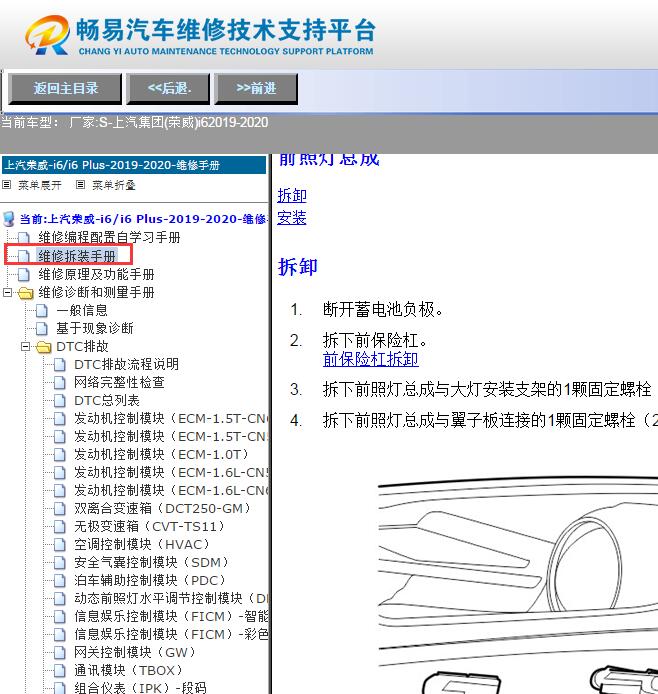Screen dimensions: 658x694
Task: Collapse the DTC排故 folder
Action: 25,347
